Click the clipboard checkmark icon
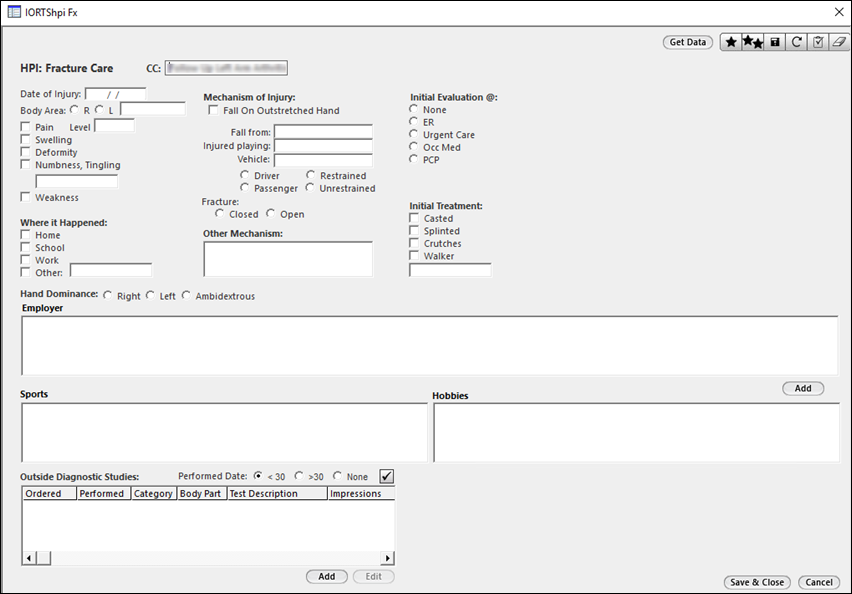Viewport: 852px width, 594px height. point(818,42)
